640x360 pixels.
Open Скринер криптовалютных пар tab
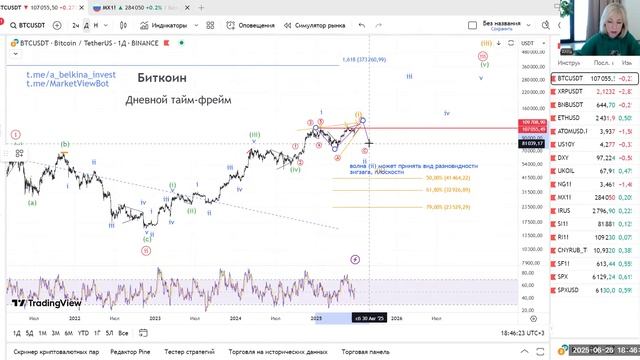click(56, 351)
